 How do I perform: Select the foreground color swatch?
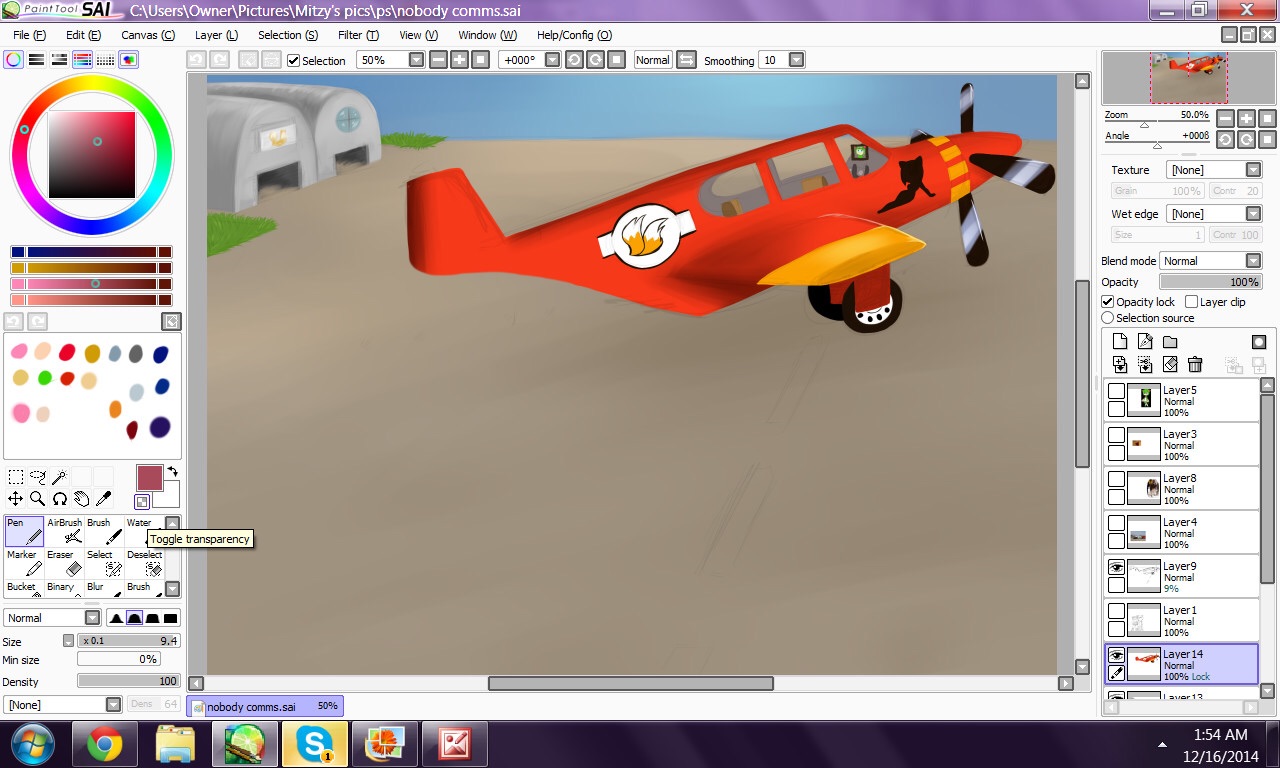coord(149,478)
